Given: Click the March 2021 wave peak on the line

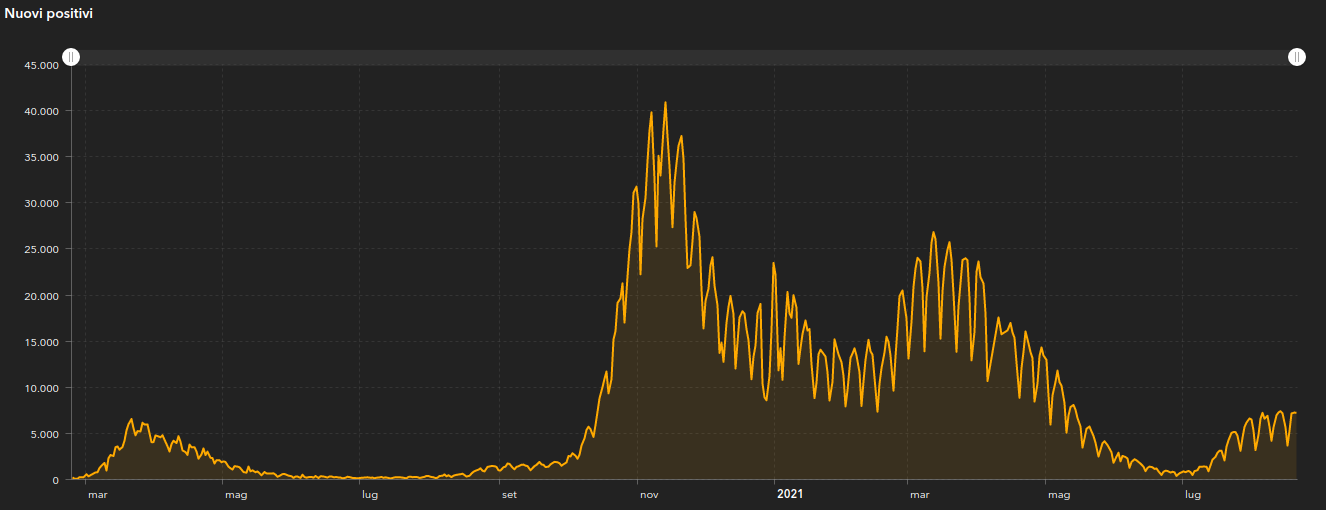Looking at the screenshot, I should pyautogui.click(x=933, y=232).
